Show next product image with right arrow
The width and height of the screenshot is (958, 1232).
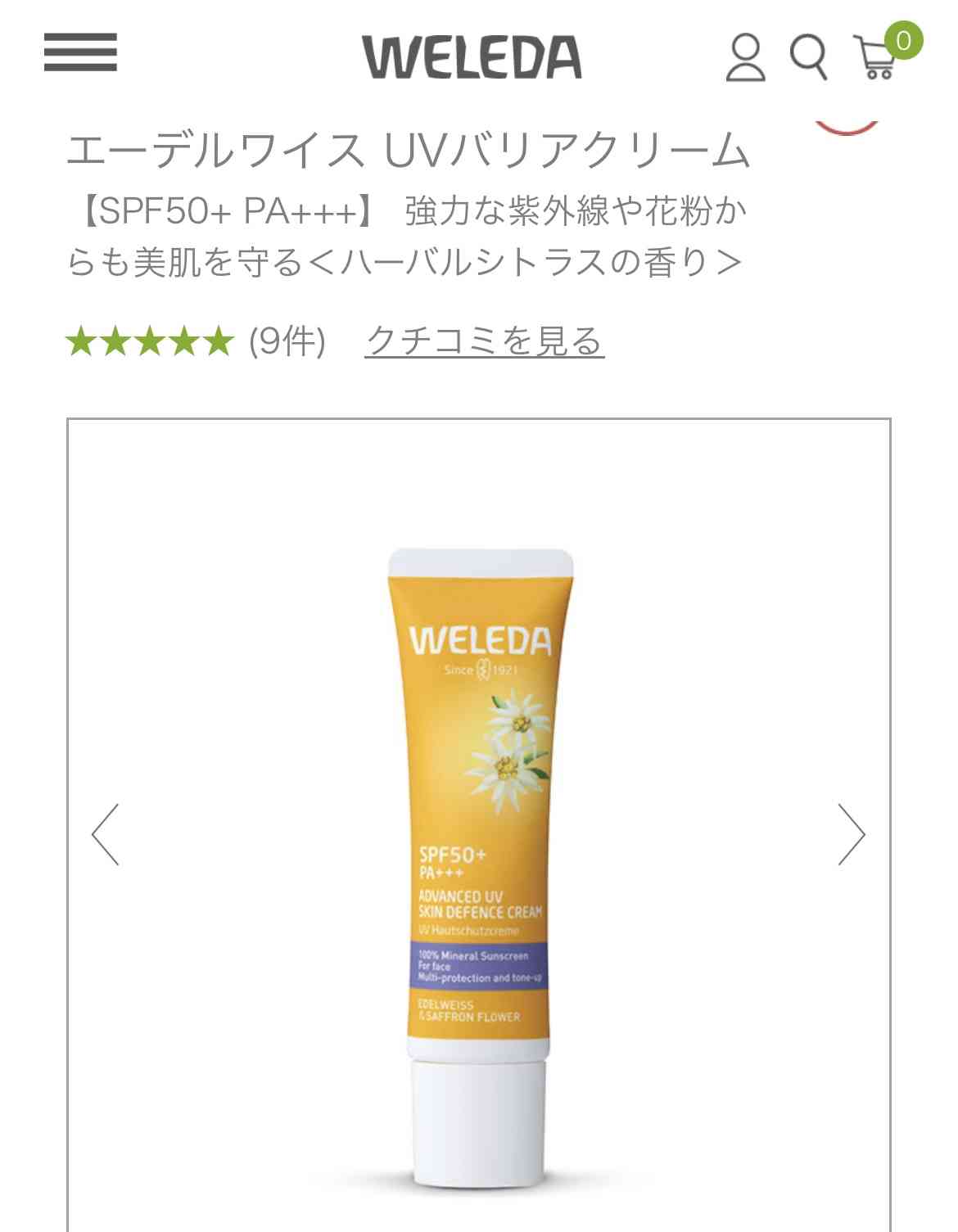point(851,834)
